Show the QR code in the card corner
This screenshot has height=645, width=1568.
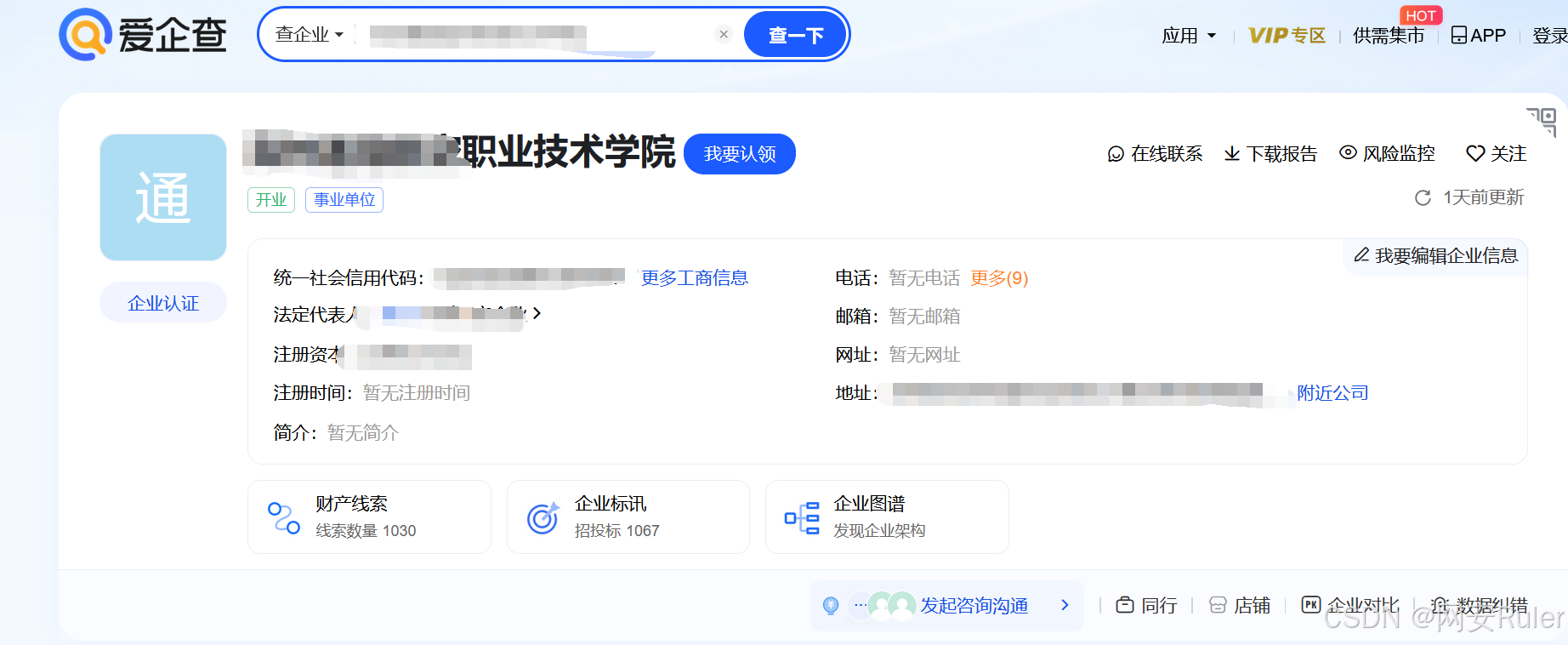click(1542, 122)
